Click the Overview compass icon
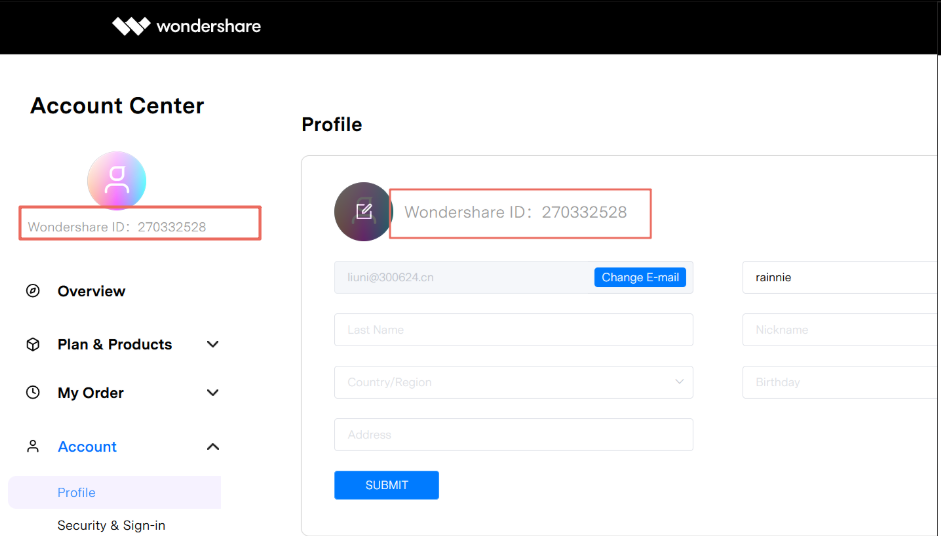Screen dimensions: 941x536 point(33,291)
